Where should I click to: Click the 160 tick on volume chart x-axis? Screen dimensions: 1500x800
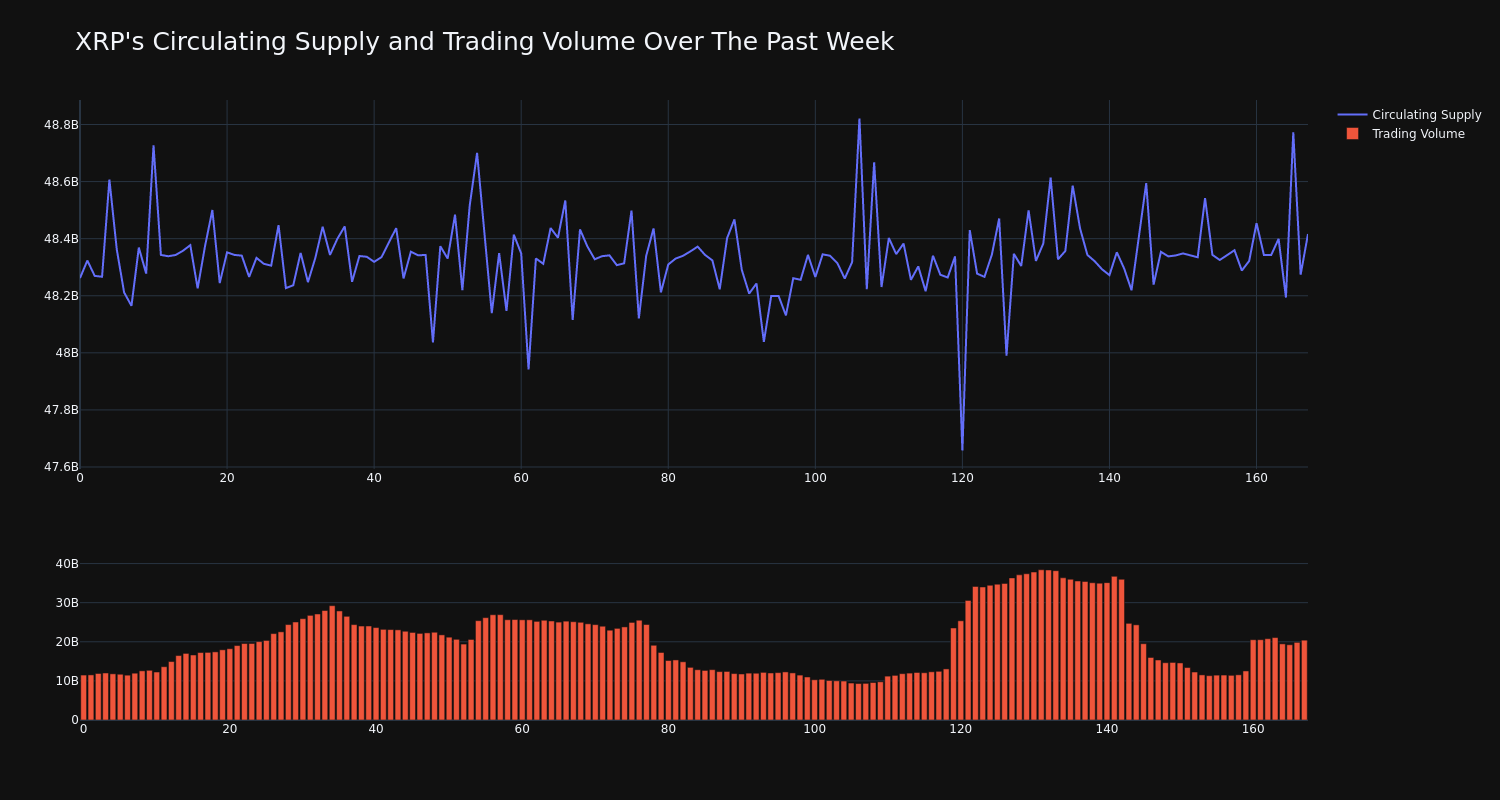(x=1253, y=730)
